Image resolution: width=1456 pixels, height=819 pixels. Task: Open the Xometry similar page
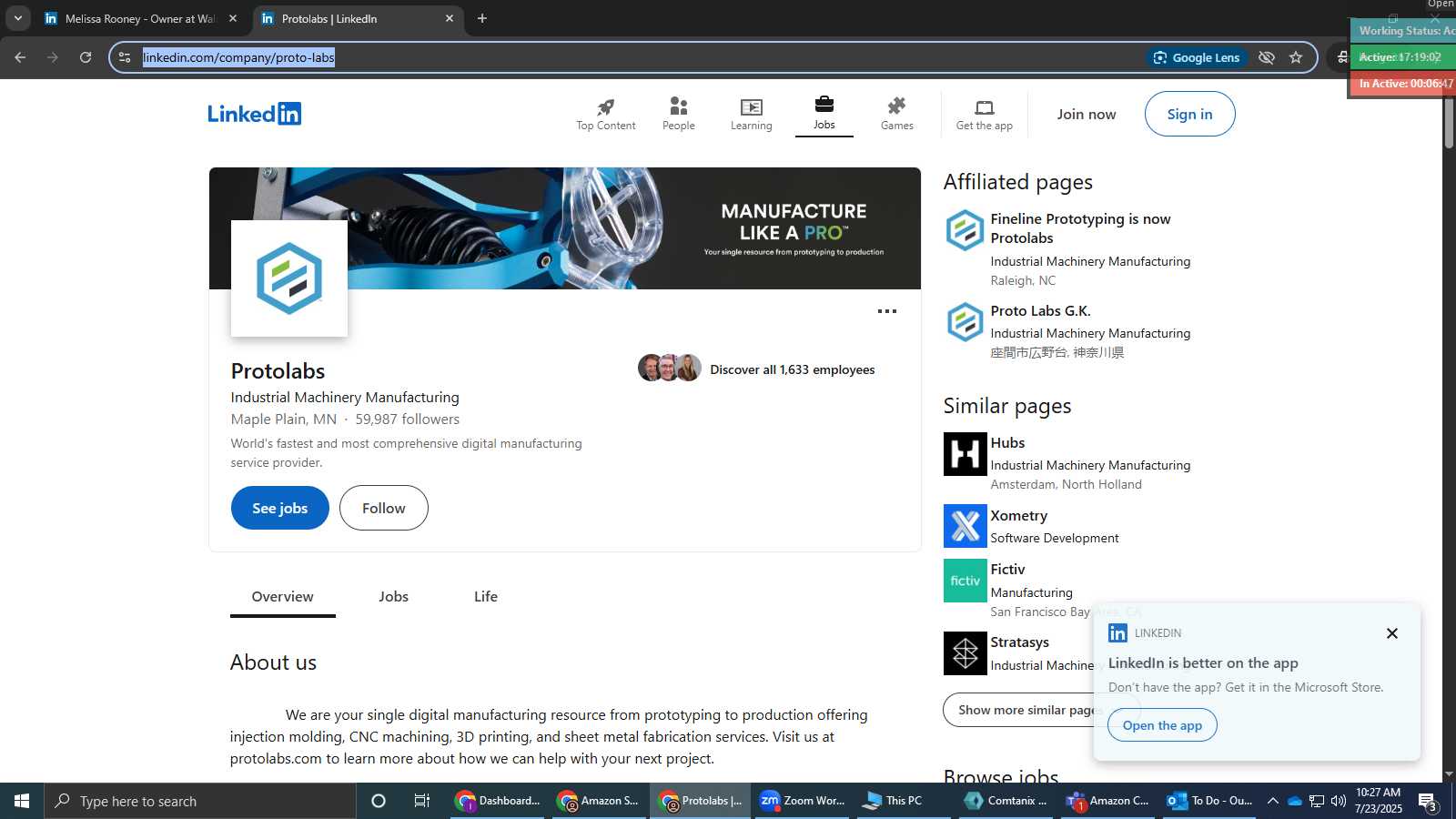(x=1018, y=516)
